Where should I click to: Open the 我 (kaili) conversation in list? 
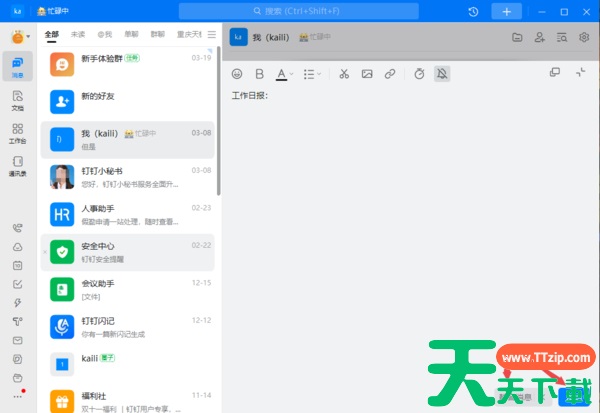127,140
